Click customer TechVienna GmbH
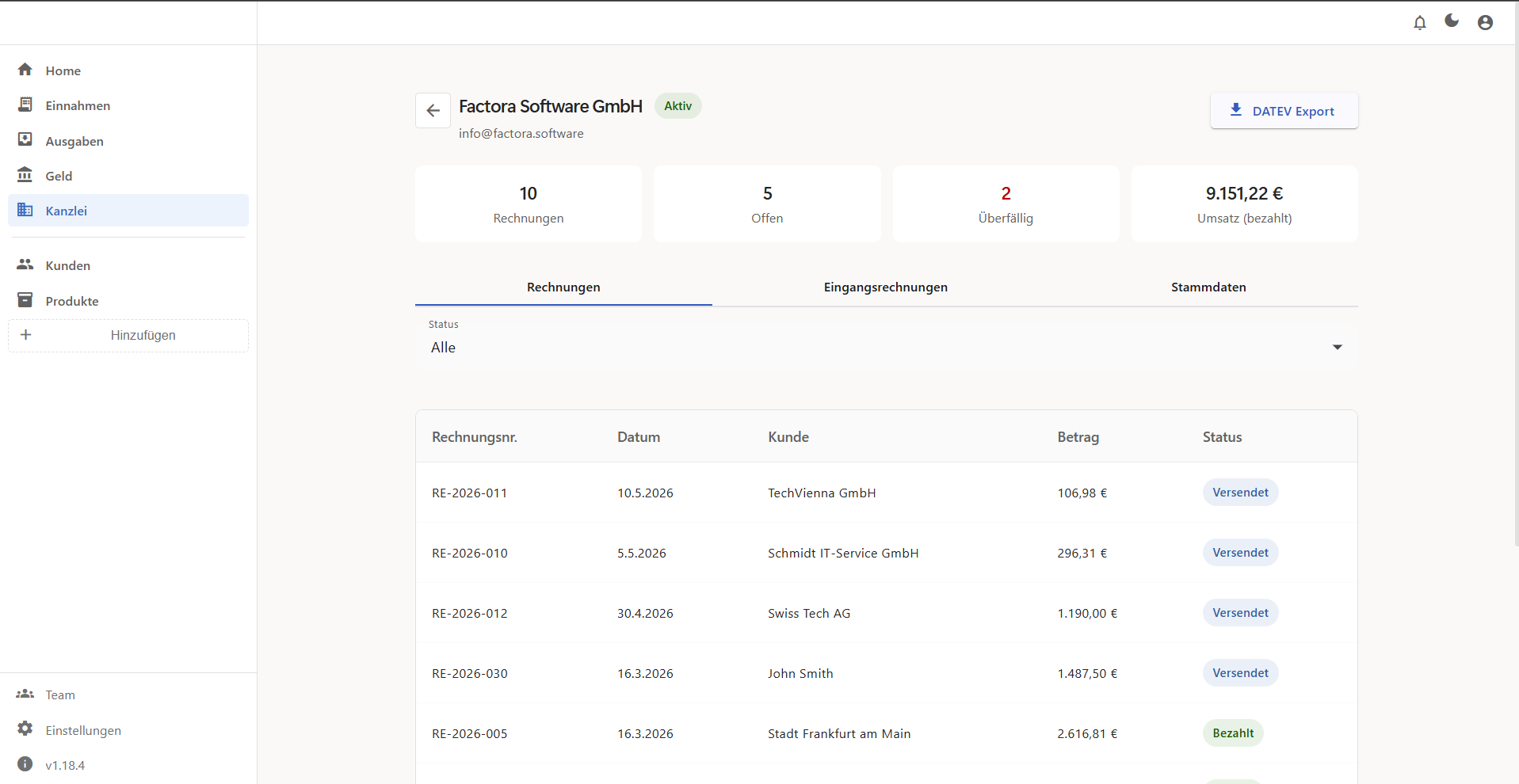The width and height of the screenshot is (1519, 784). point(822,493)
